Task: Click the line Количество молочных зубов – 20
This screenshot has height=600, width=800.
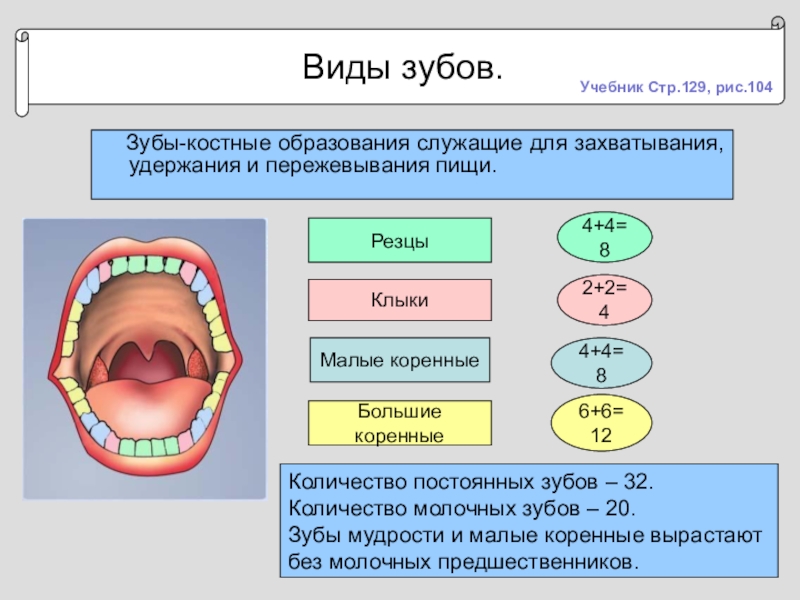Action: [x=462, y=508]
